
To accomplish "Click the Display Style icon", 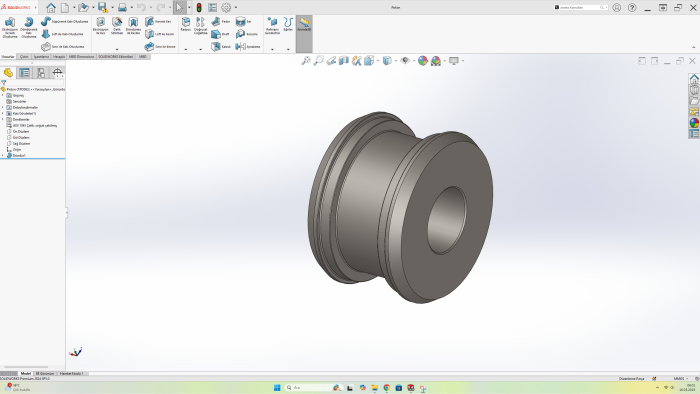I will tap(387, 61).
